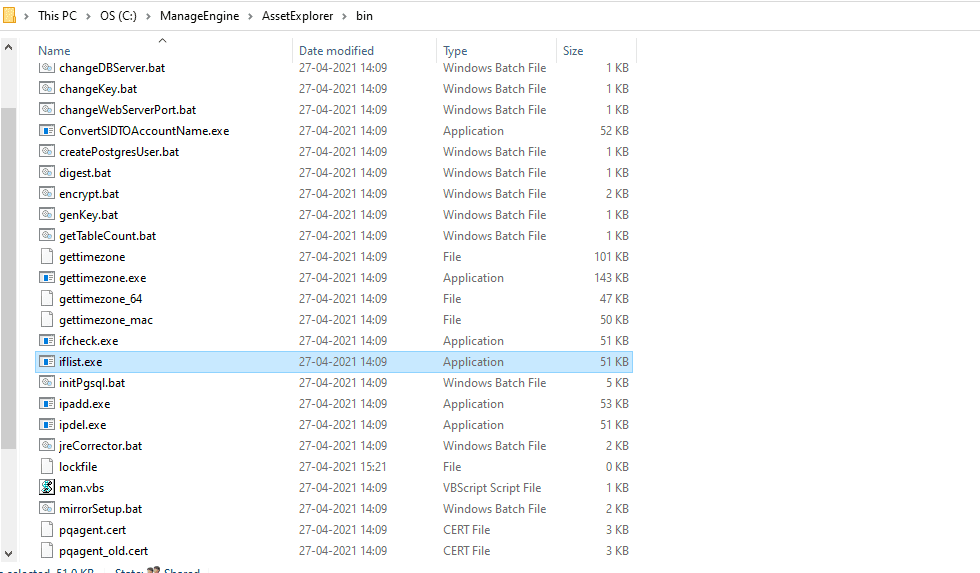Click lockfile's date 27-04-2021 15:21

(x=342, y=467)
